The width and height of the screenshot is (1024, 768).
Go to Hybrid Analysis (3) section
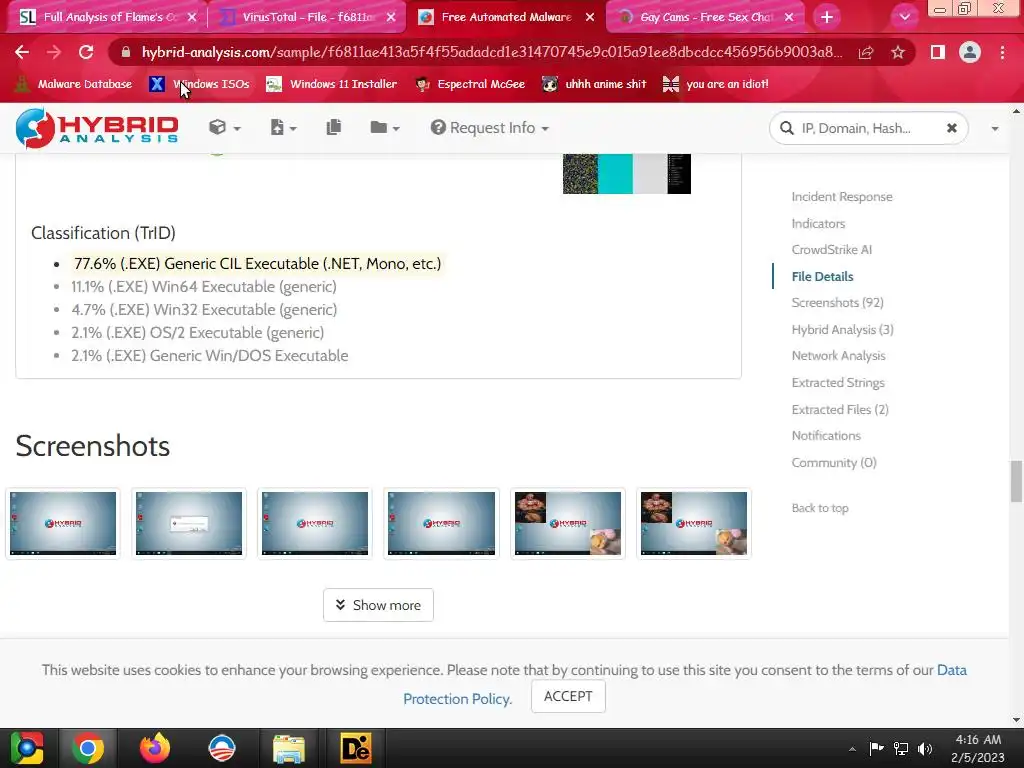842,330
